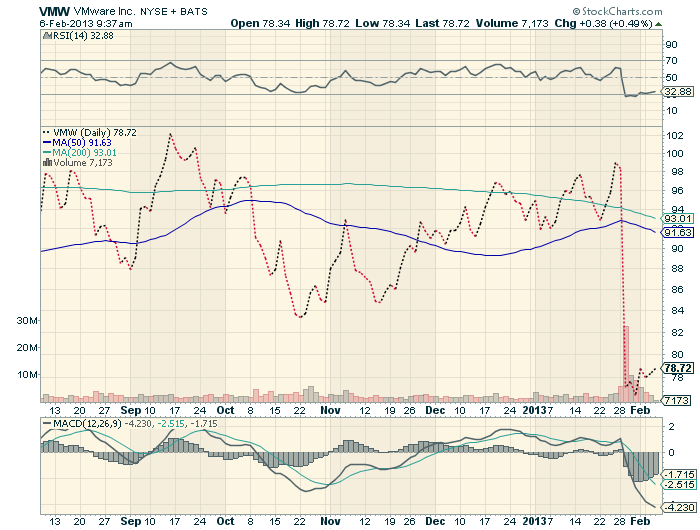This screenshot has height=530, width=700.
Task: Click 'Volume 7,173' in the price legend
Action: [x=83, y=163]
